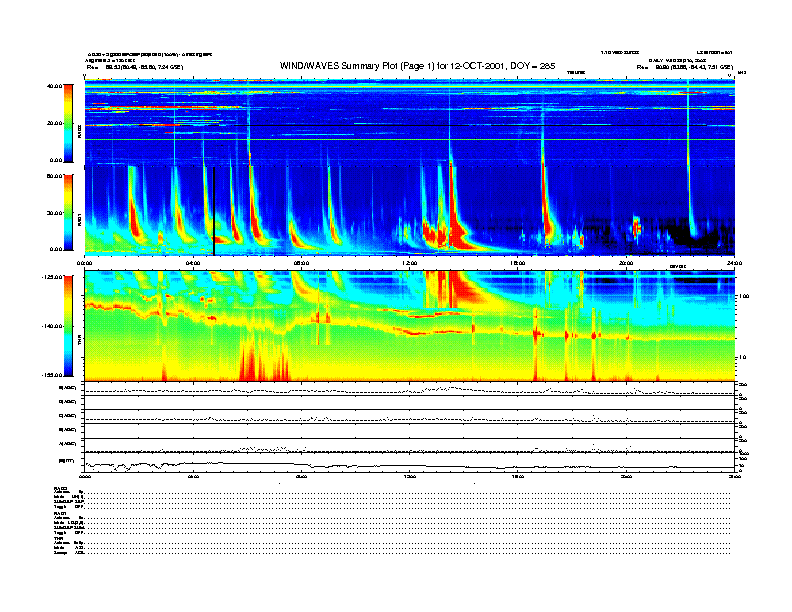Select the RAD1 color scale bar
This screenshot has height=612, width=792.
68,212
